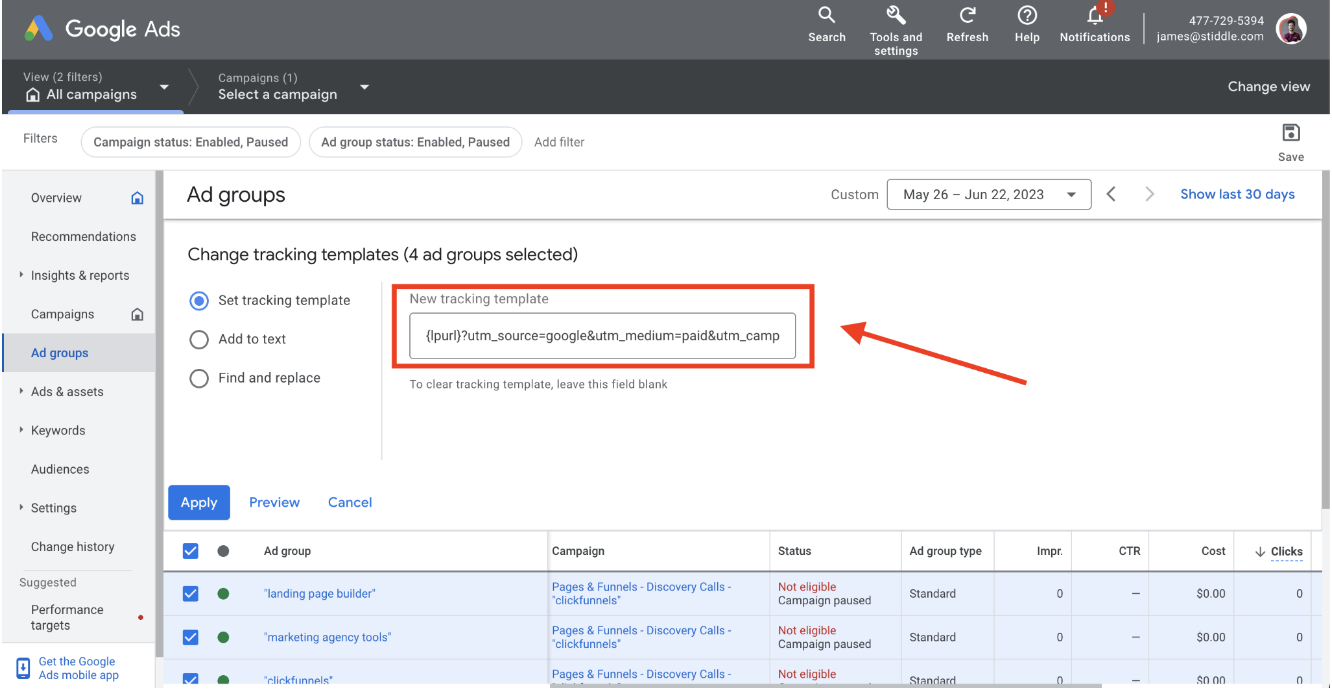
Task: Open the All campaigns view dropdown
Action: coord(164,87)
